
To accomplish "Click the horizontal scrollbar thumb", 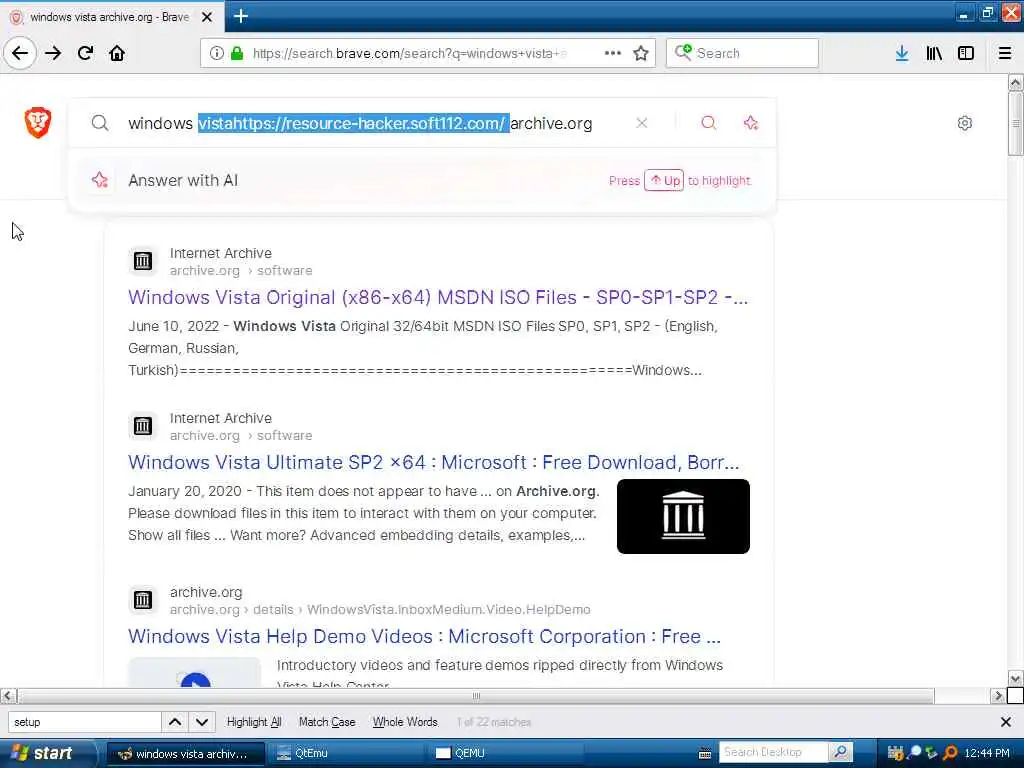I will 475,696.
